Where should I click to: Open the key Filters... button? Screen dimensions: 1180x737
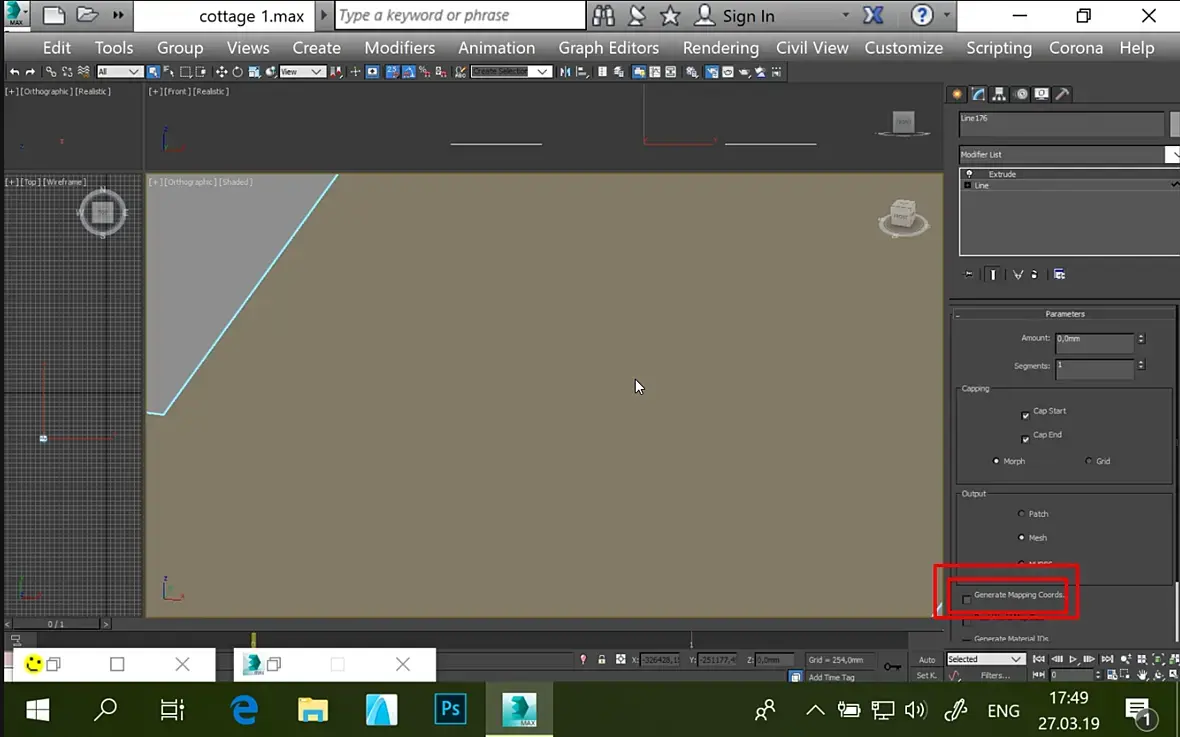point(996,675)
